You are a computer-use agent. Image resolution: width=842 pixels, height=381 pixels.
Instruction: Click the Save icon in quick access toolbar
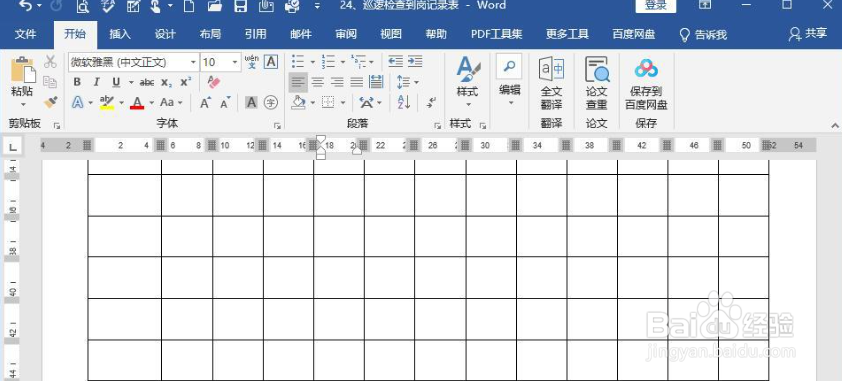[x=240, y=6]
